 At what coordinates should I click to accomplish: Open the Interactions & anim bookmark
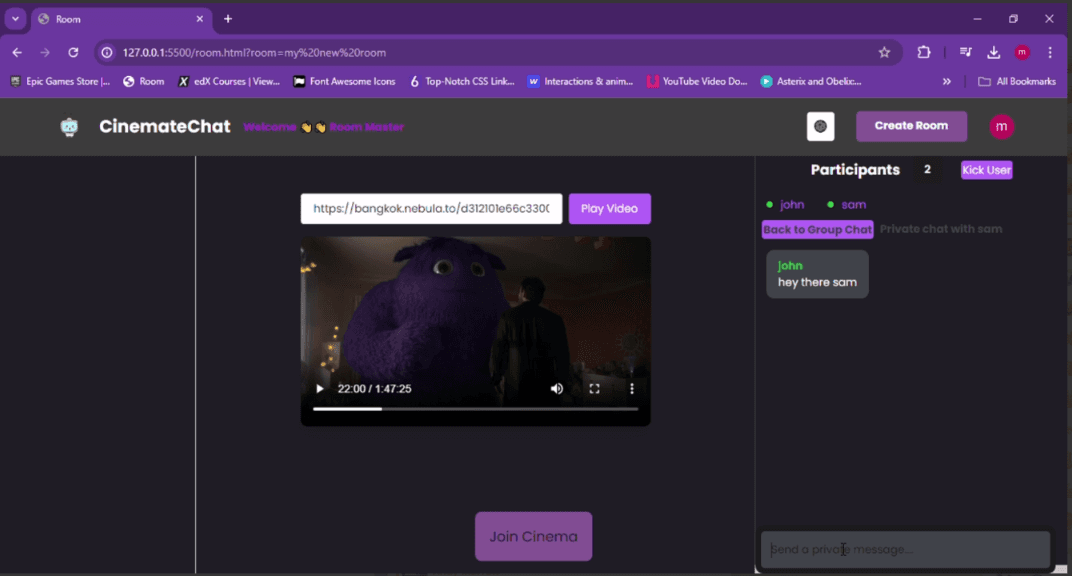tap(580, 81)
